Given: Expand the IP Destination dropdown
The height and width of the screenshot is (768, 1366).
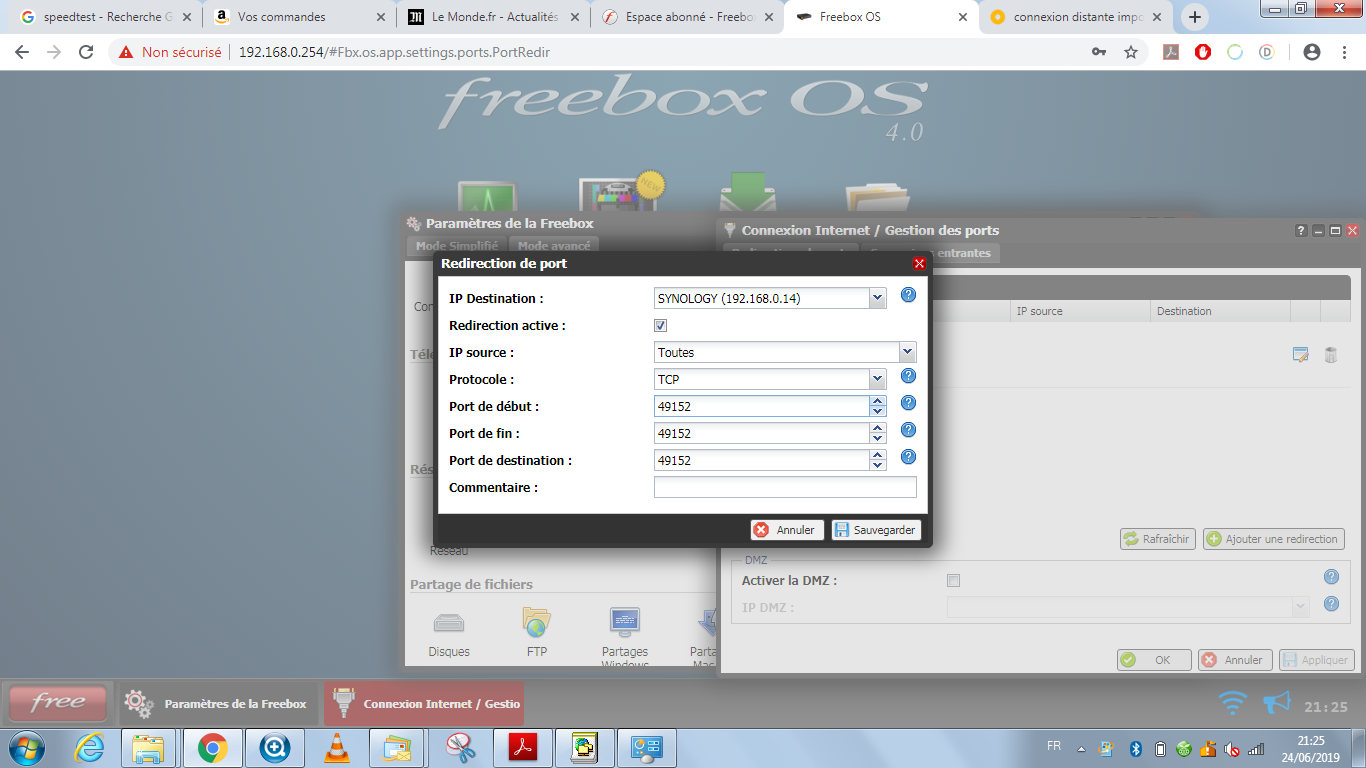Looking at the screenshot, I should [x=877, y=298].
